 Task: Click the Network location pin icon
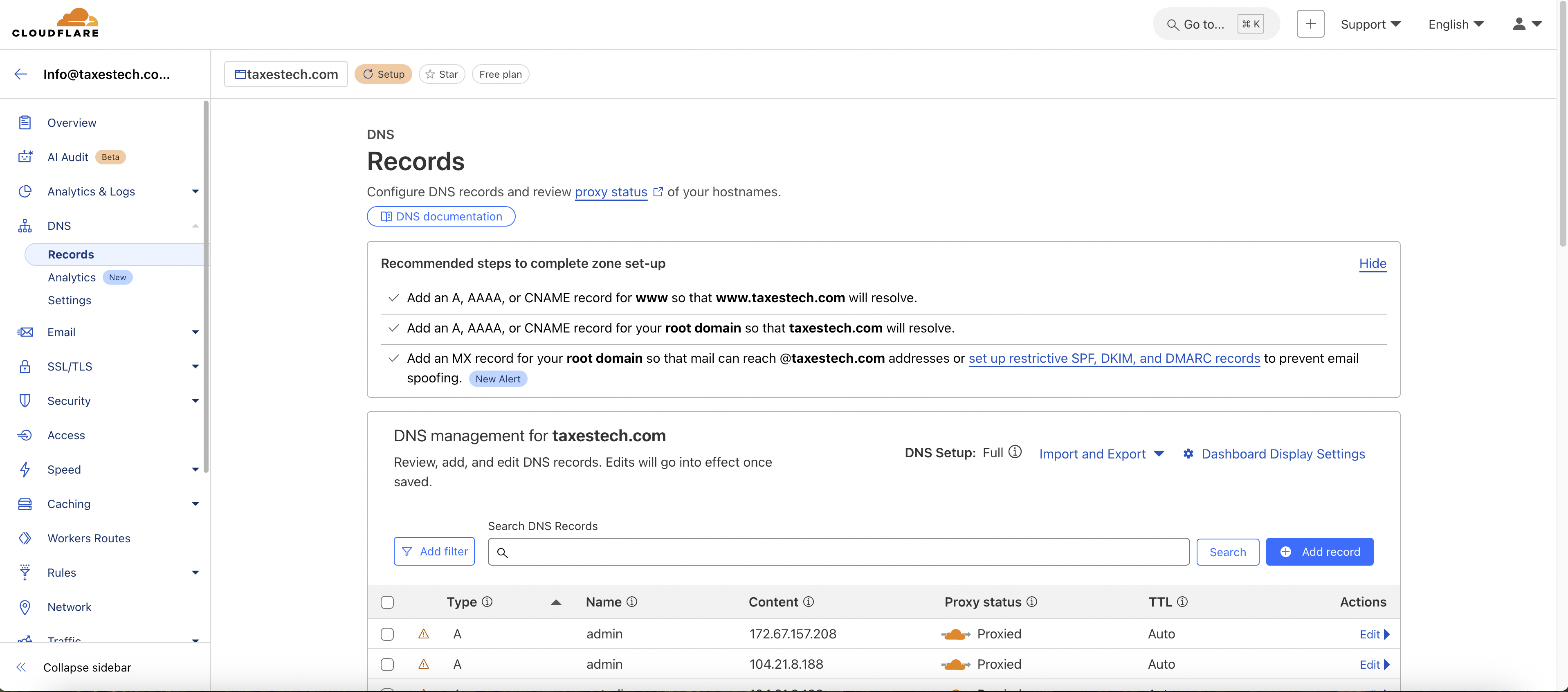[25, 607]
